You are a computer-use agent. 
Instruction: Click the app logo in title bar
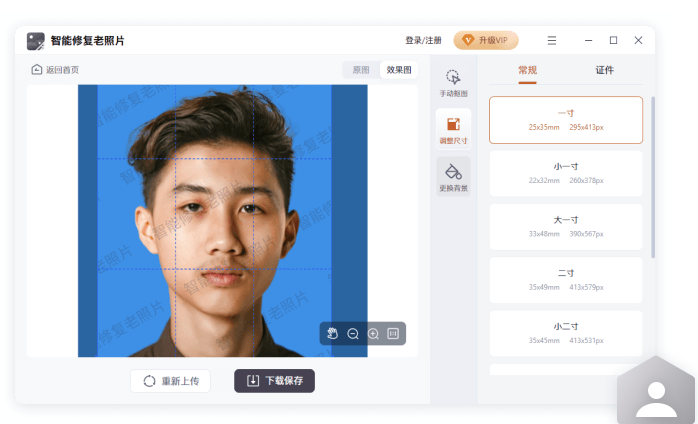pyautogui.click(x=36, y=41)
